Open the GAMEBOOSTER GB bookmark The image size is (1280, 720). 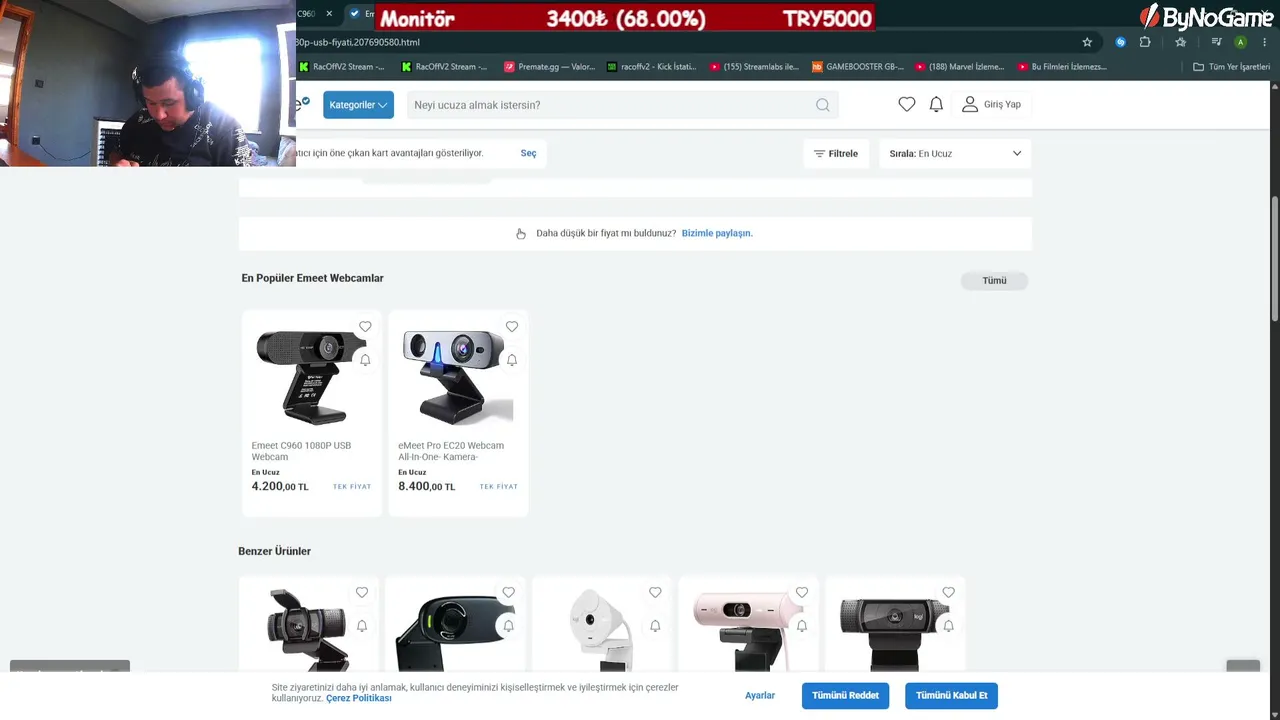[858, 67]
